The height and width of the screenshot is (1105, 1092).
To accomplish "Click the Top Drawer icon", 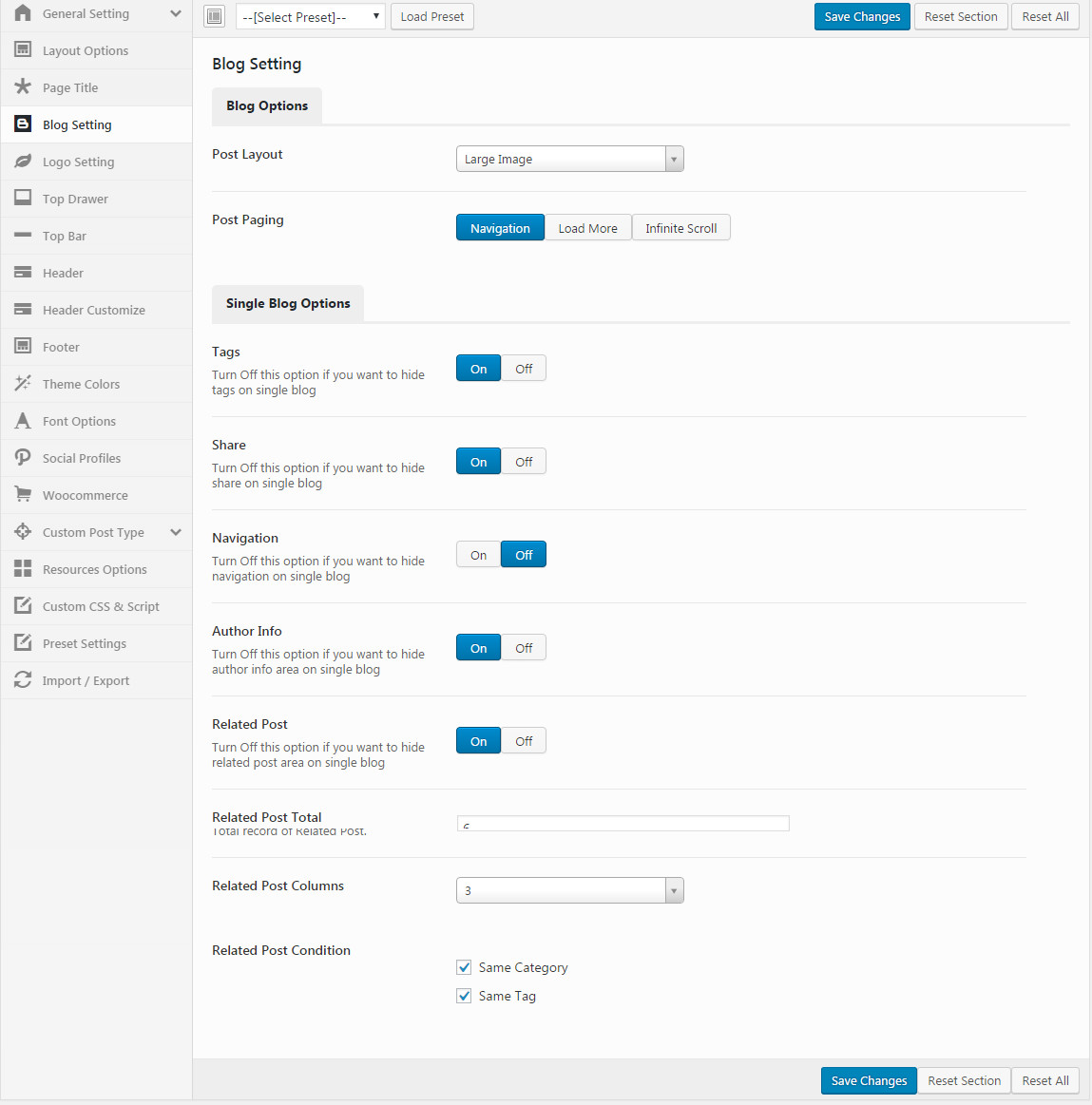I will point(23,198).
